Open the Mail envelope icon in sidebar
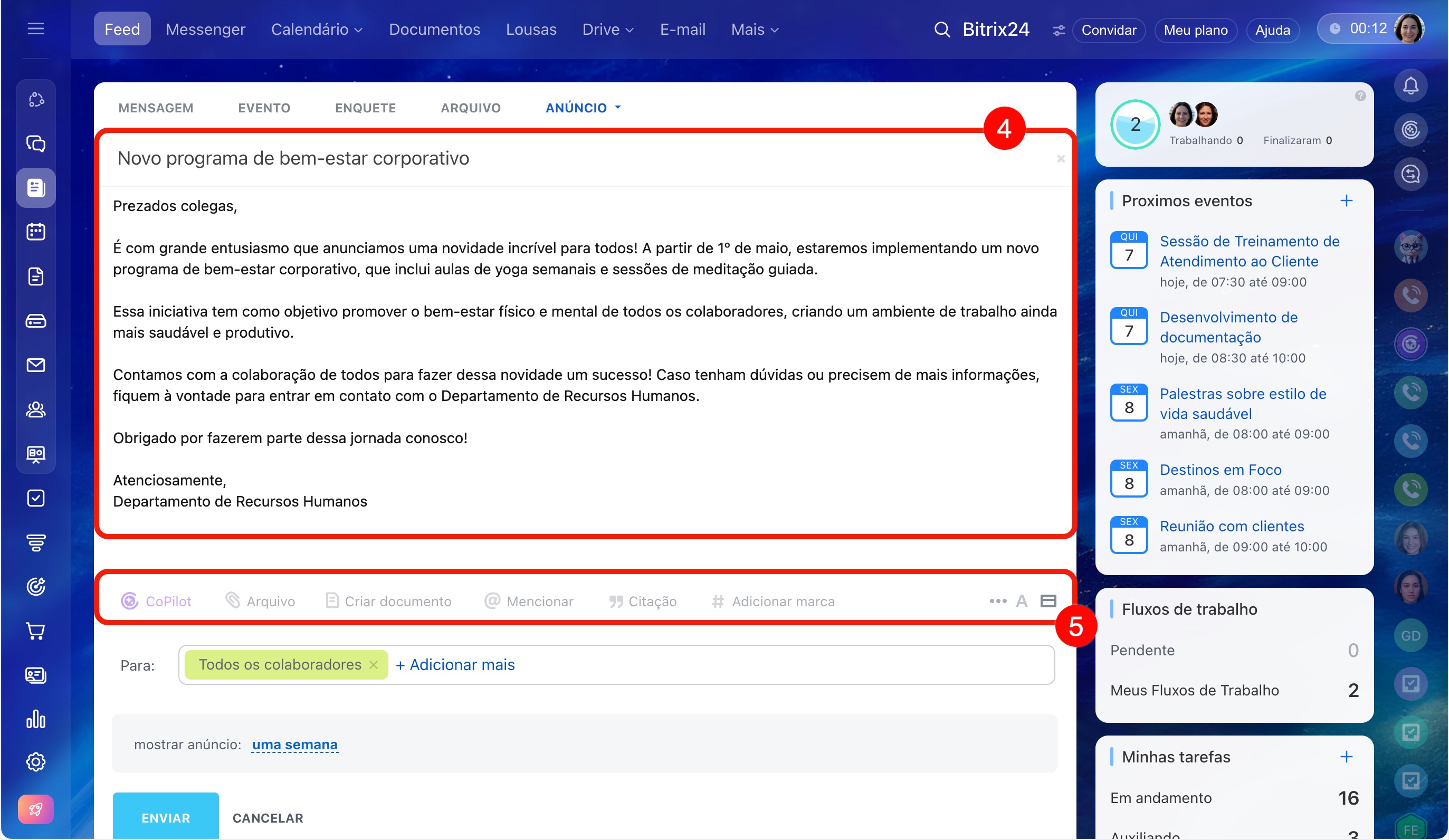Screen dimensions: 1449x840 coord(36,365)
